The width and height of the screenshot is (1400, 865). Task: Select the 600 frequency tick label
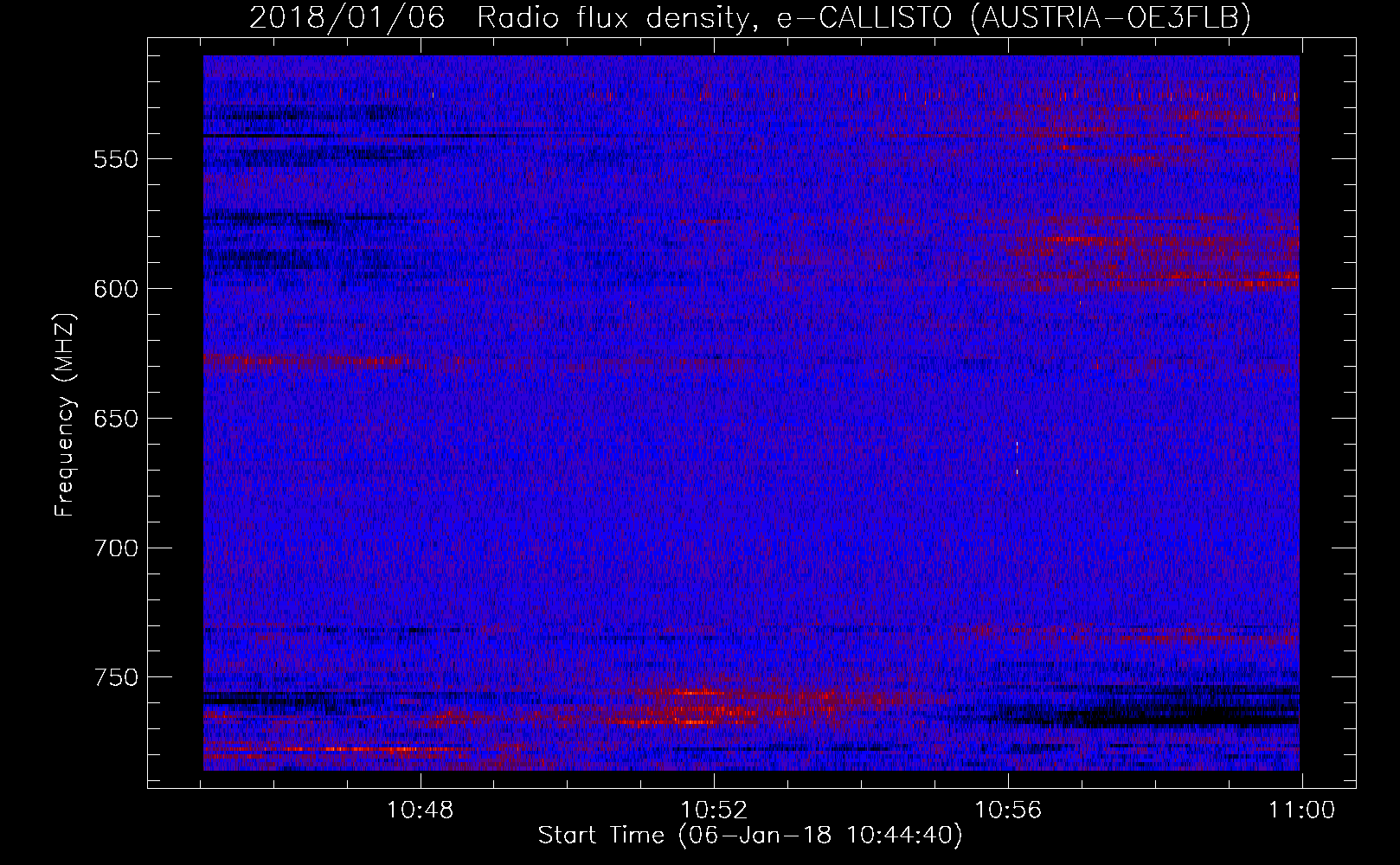116,289
